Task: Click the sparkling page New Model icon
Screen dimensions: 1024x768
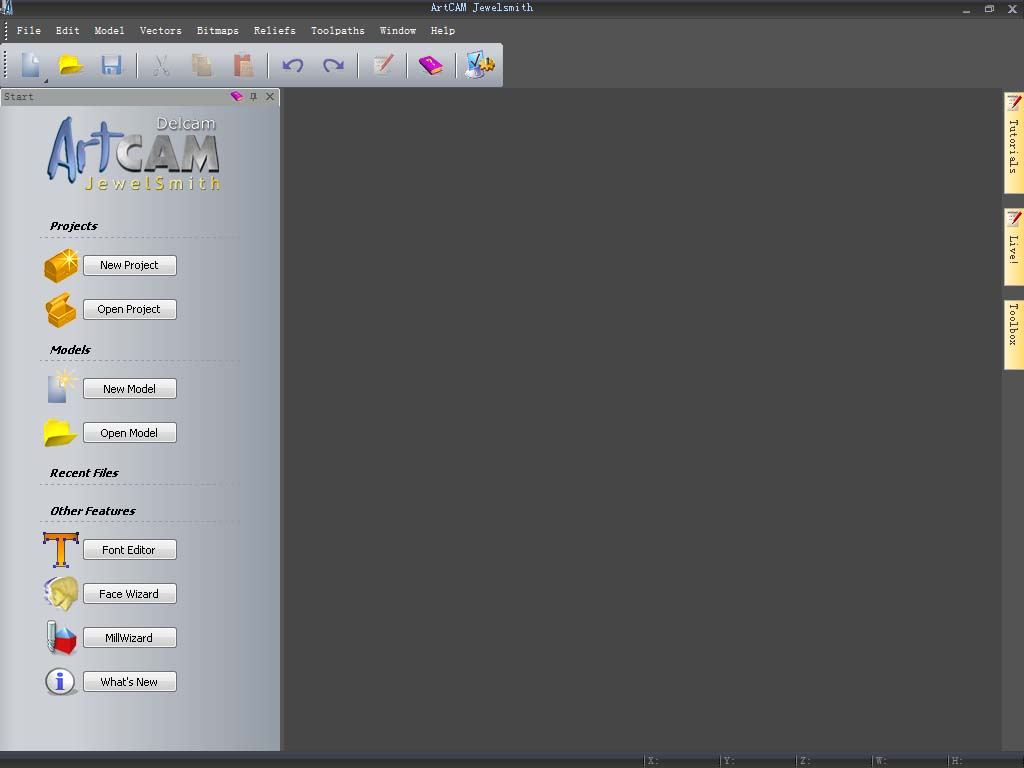Action: coord(61,387)
